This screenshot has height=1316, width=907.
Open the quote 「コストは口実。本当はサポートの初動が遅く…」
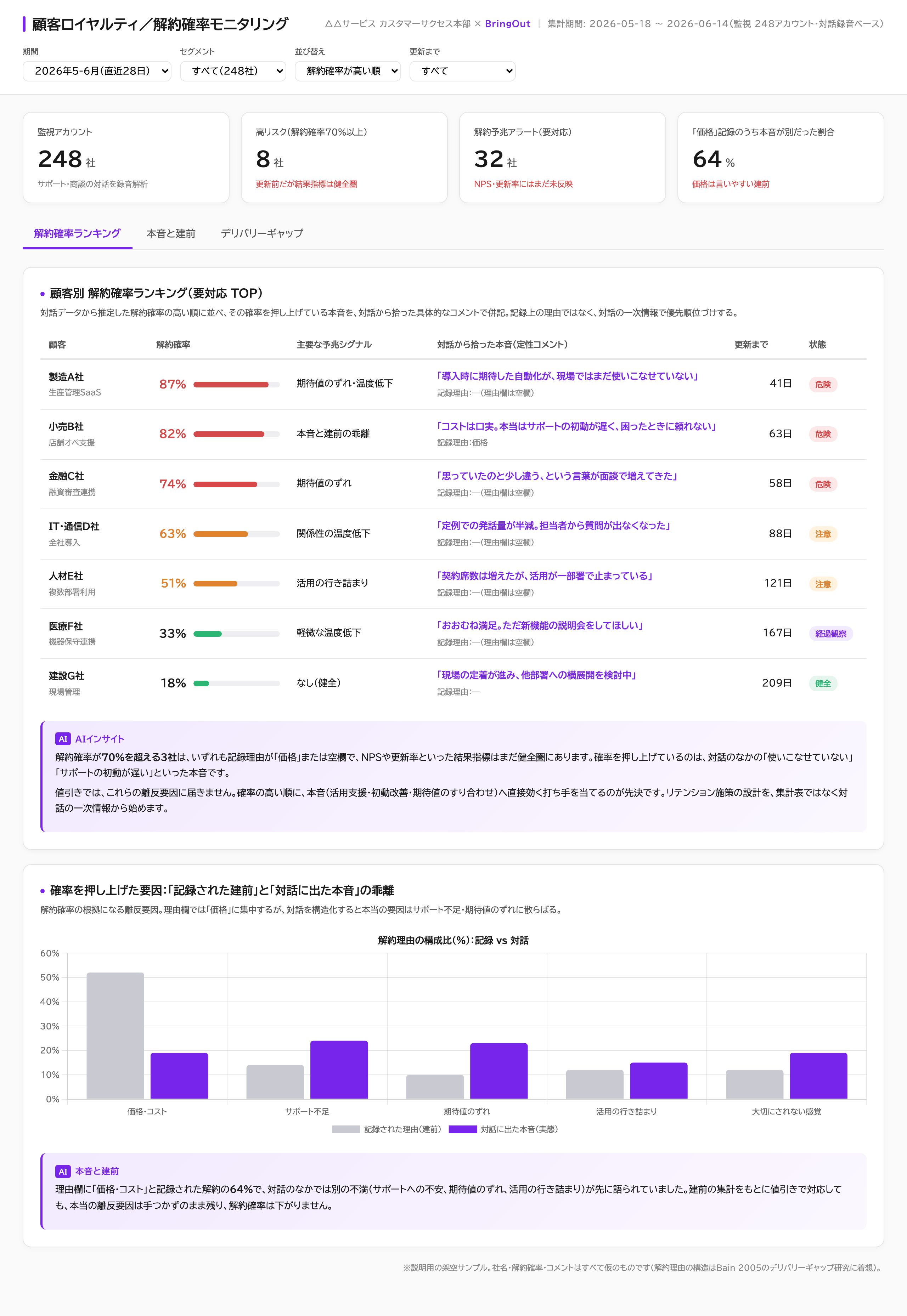(x=576, y=426)
